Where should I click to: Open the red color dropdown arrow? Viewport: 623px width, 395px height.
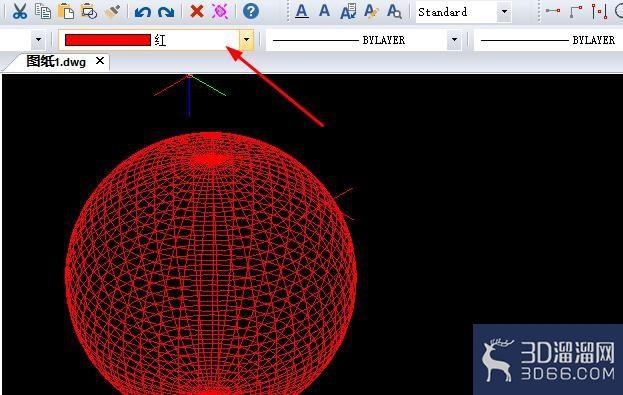click(246, 40)
